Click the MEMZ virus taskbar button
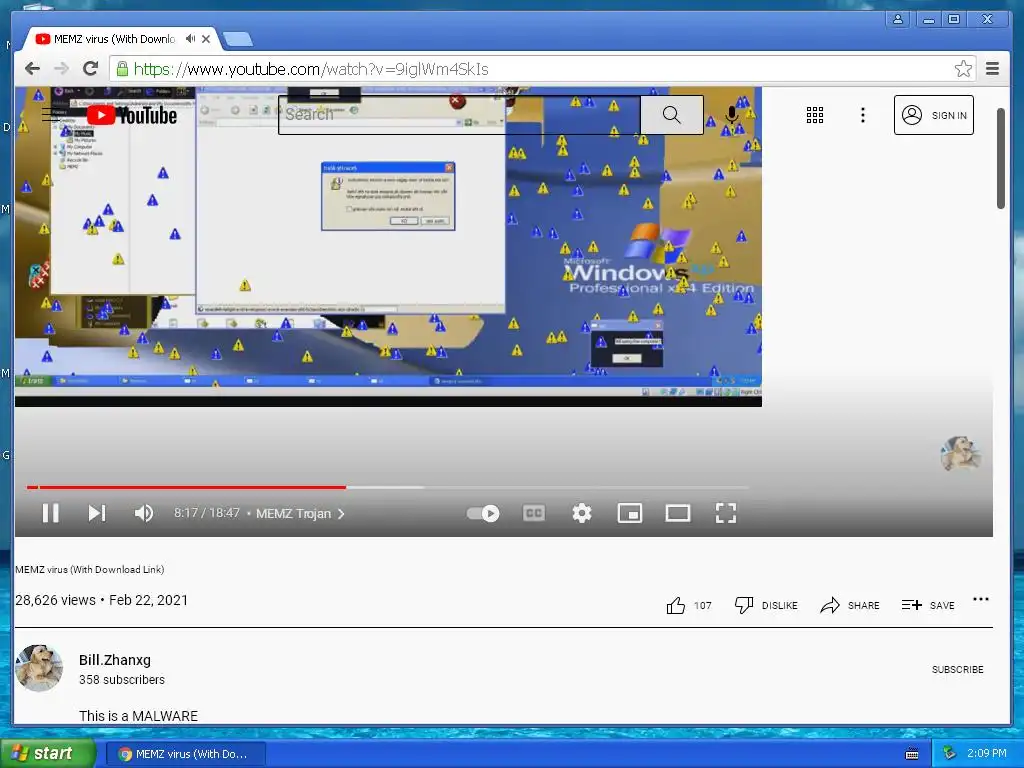Screen dimensions: 1024x768 (x=185, y=754)
